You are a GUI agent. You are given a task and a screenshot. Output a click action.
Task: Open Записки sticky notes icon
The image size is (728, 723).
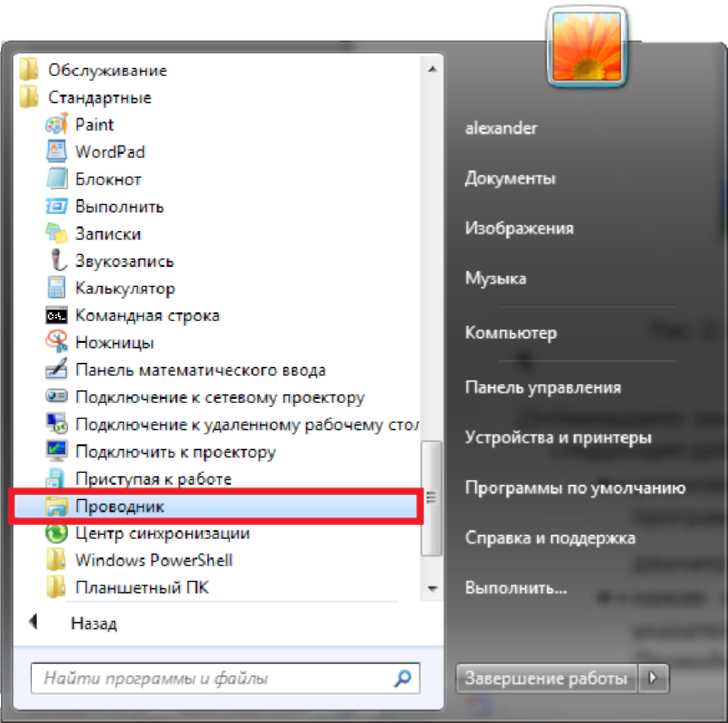[57, 233]
